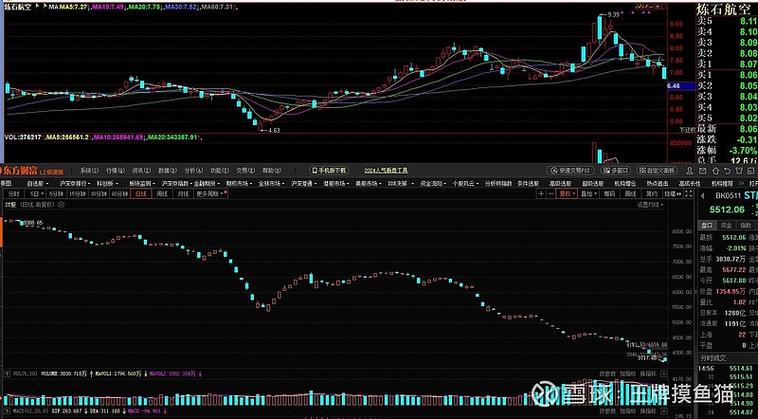Open the 系统 menu
Image resolution: width=758 pixels, height=419 pixels.
(x=89, y=171)
